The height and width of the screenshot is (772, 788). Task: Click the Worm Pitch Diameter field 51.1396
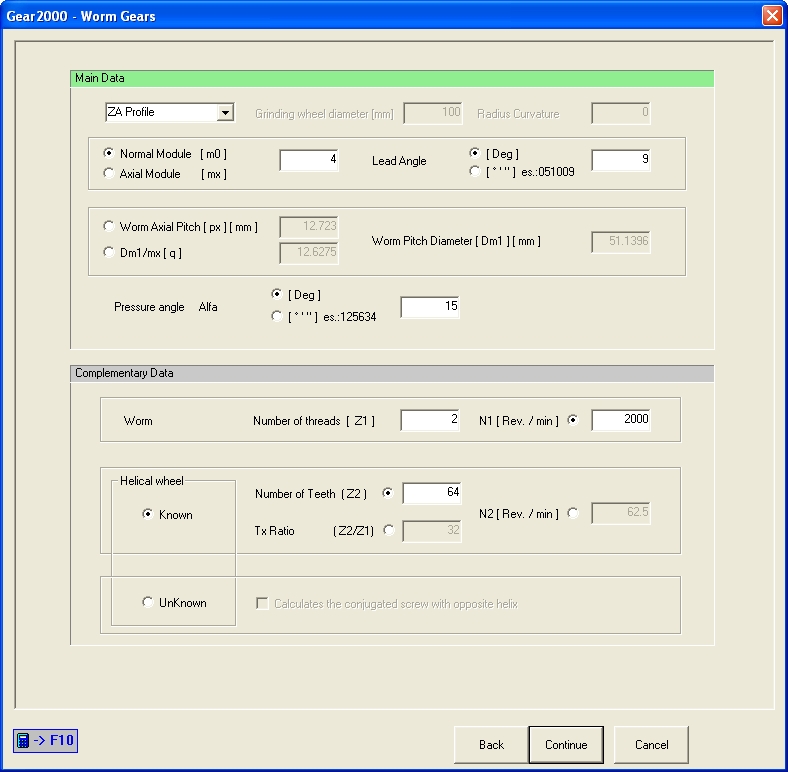click(621, 242)
